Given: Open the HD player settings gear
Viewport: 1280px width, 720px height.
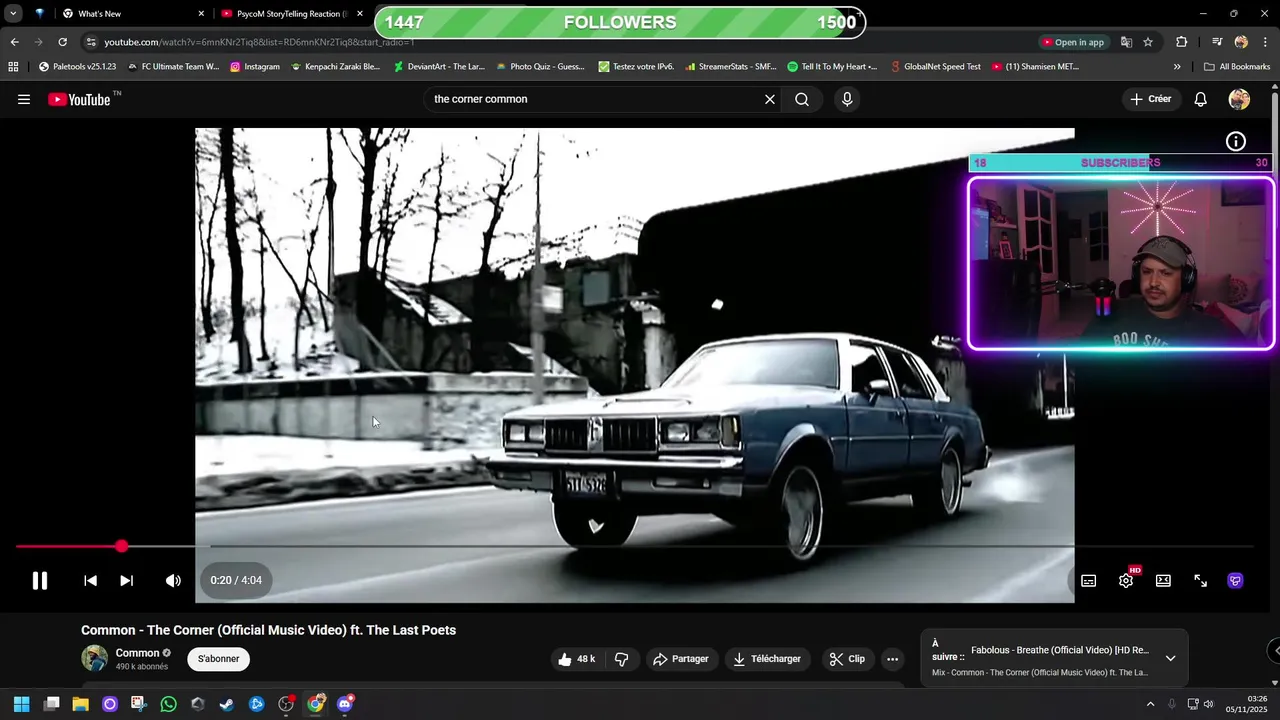Looking at the screenshot, I should tap(1126, 580).
